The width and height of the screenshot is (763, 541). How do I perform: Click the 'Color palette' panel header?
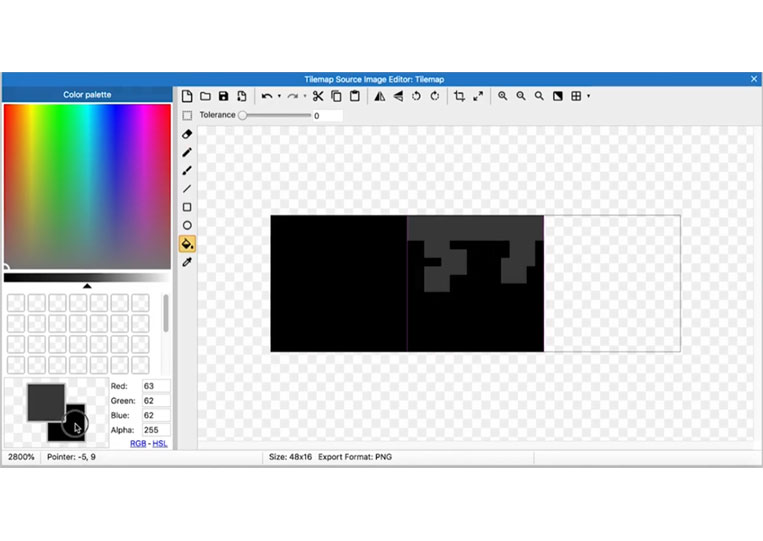coord(87,94)
